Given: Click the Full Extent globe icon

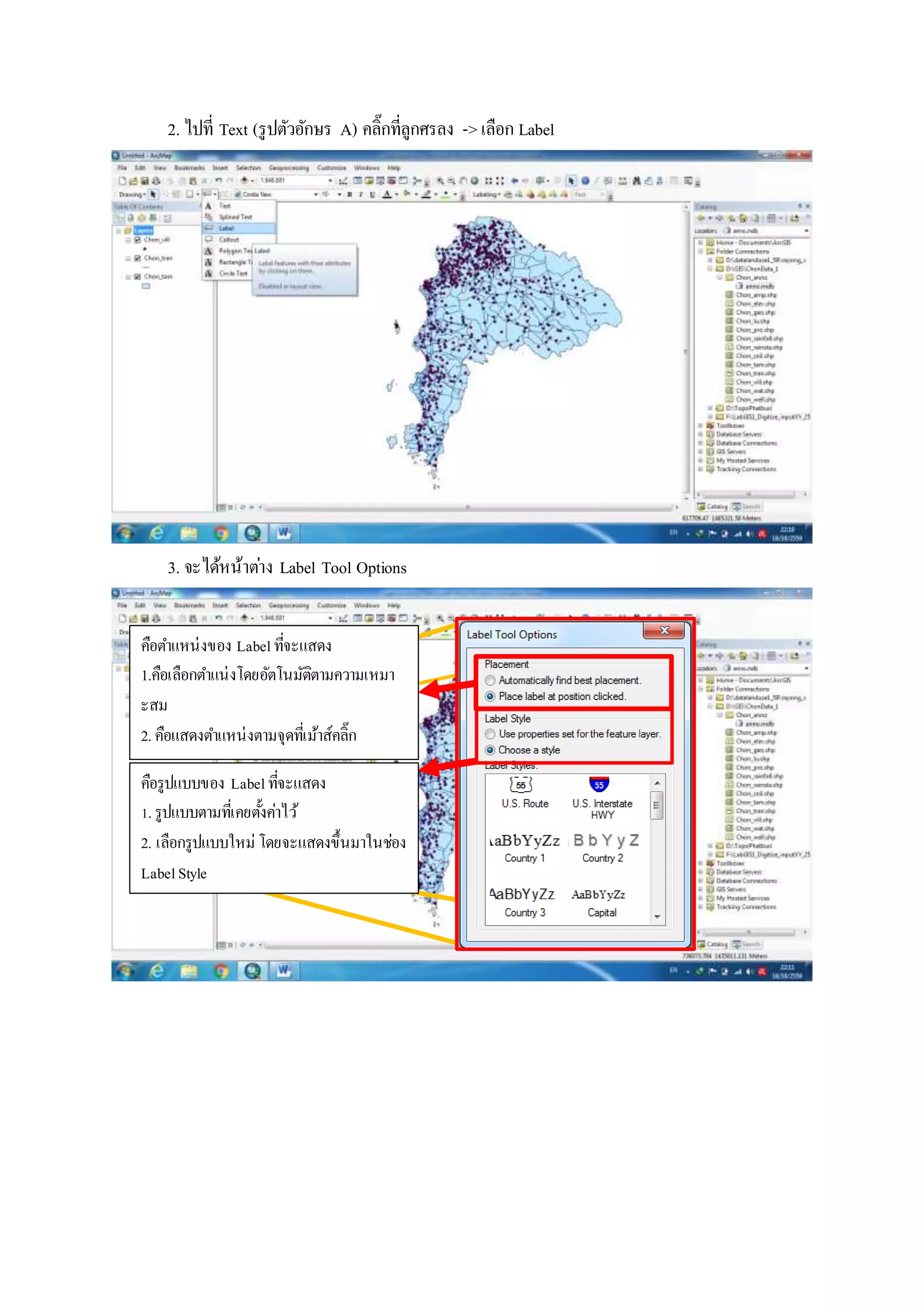Looking at the screenshot, I should (x=475, y=181).
